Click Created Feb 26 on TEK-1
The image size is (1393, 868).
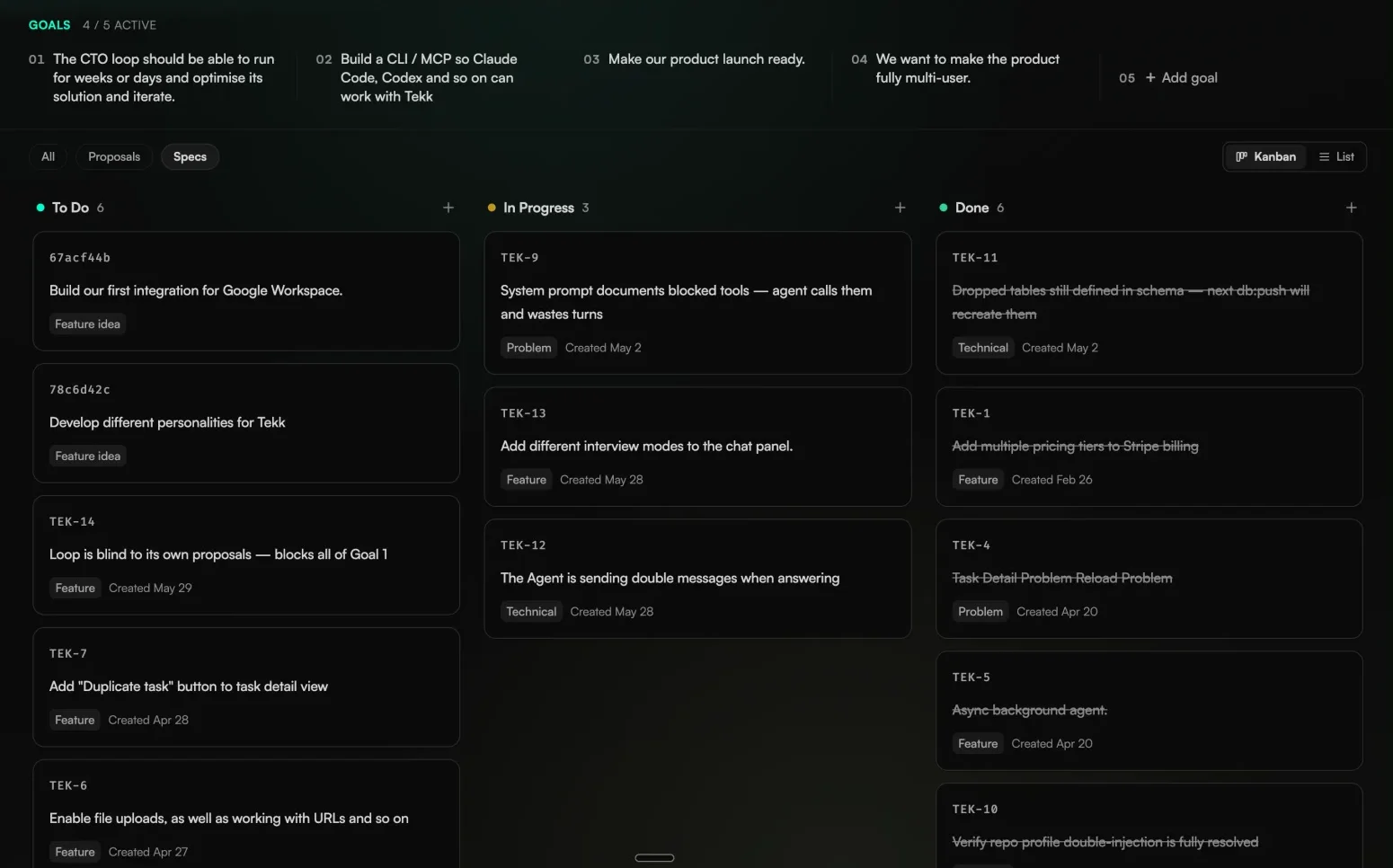coord(1051,480)
